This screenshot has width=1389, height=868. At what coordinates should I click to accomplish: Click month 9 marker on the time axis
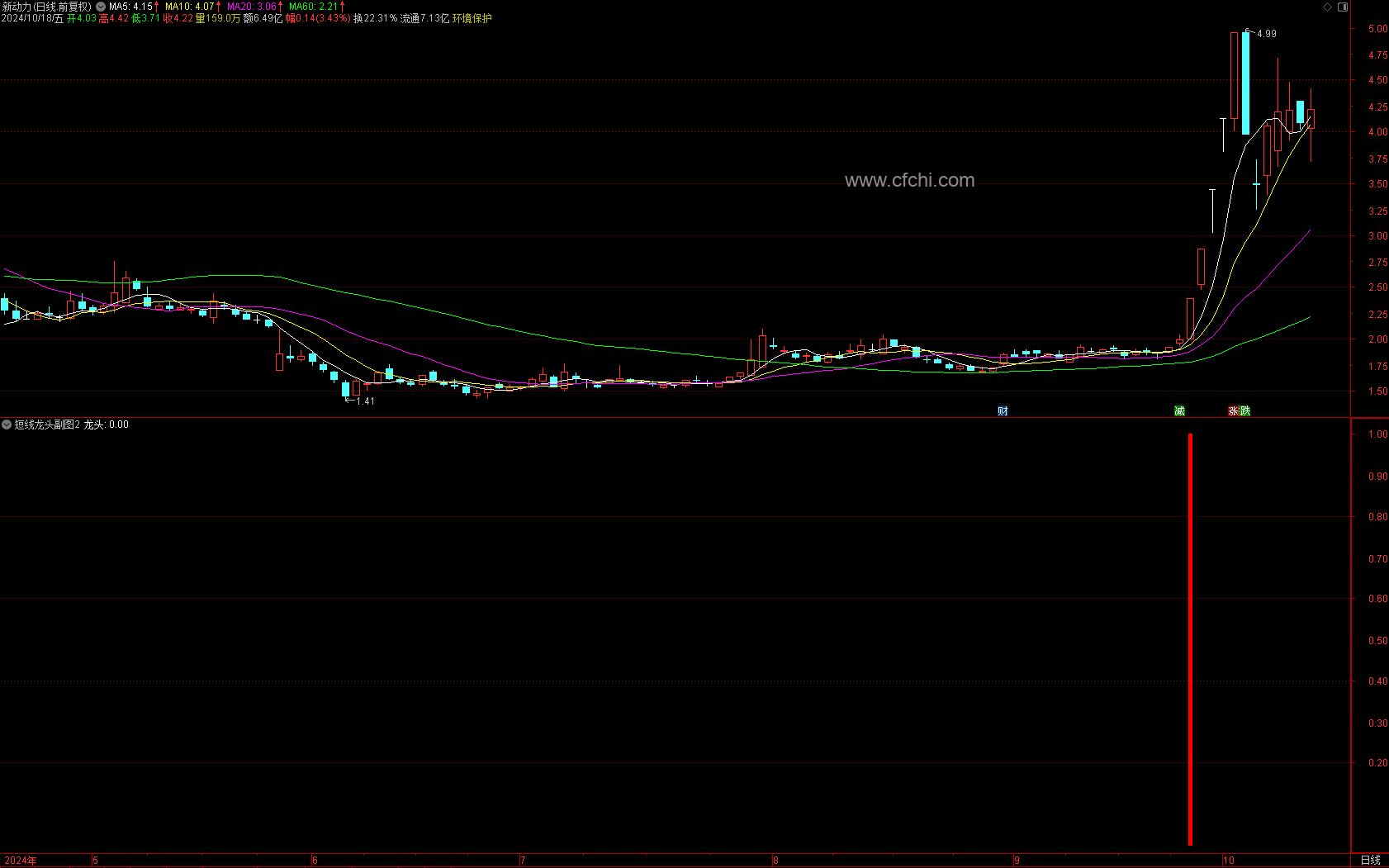coord(1017,861)
